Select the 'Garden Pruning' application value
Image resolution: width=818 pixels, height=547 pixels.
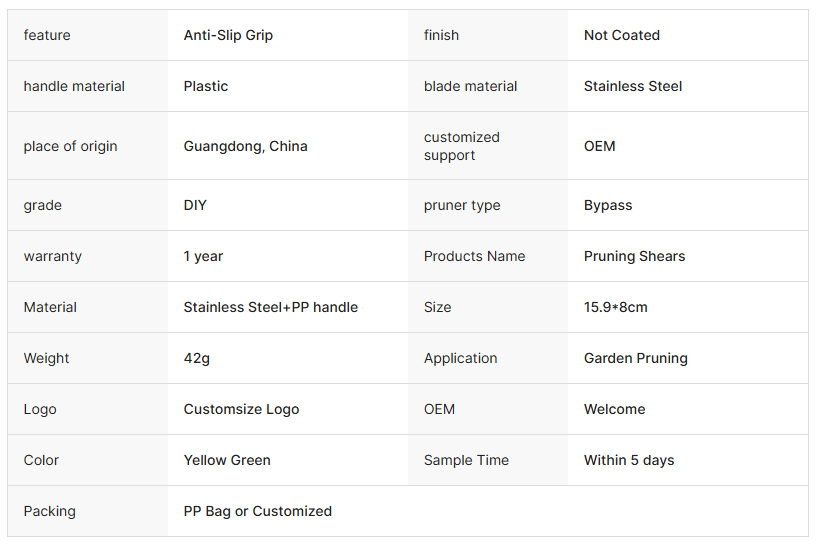635,358
